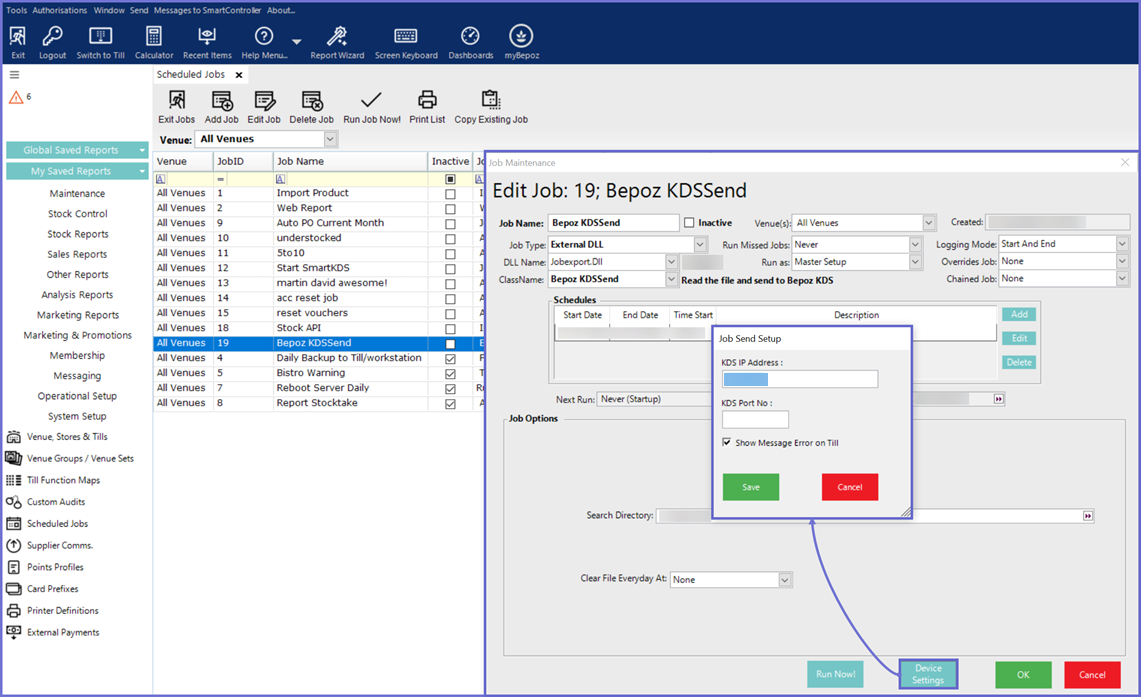The width and height of the screenshot is (1141, 697).
Task: Click the green Save button
Action: tap(750, 487)
